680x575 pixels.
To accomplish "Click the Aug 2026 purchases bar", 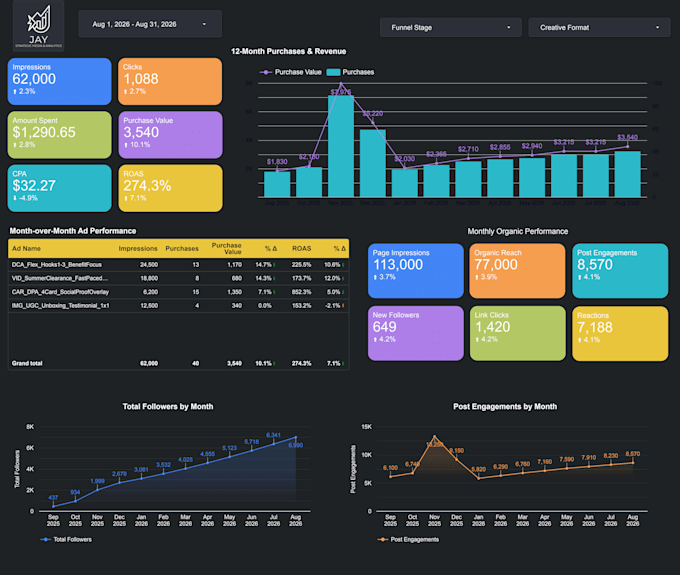I will [x=628, y=174].
